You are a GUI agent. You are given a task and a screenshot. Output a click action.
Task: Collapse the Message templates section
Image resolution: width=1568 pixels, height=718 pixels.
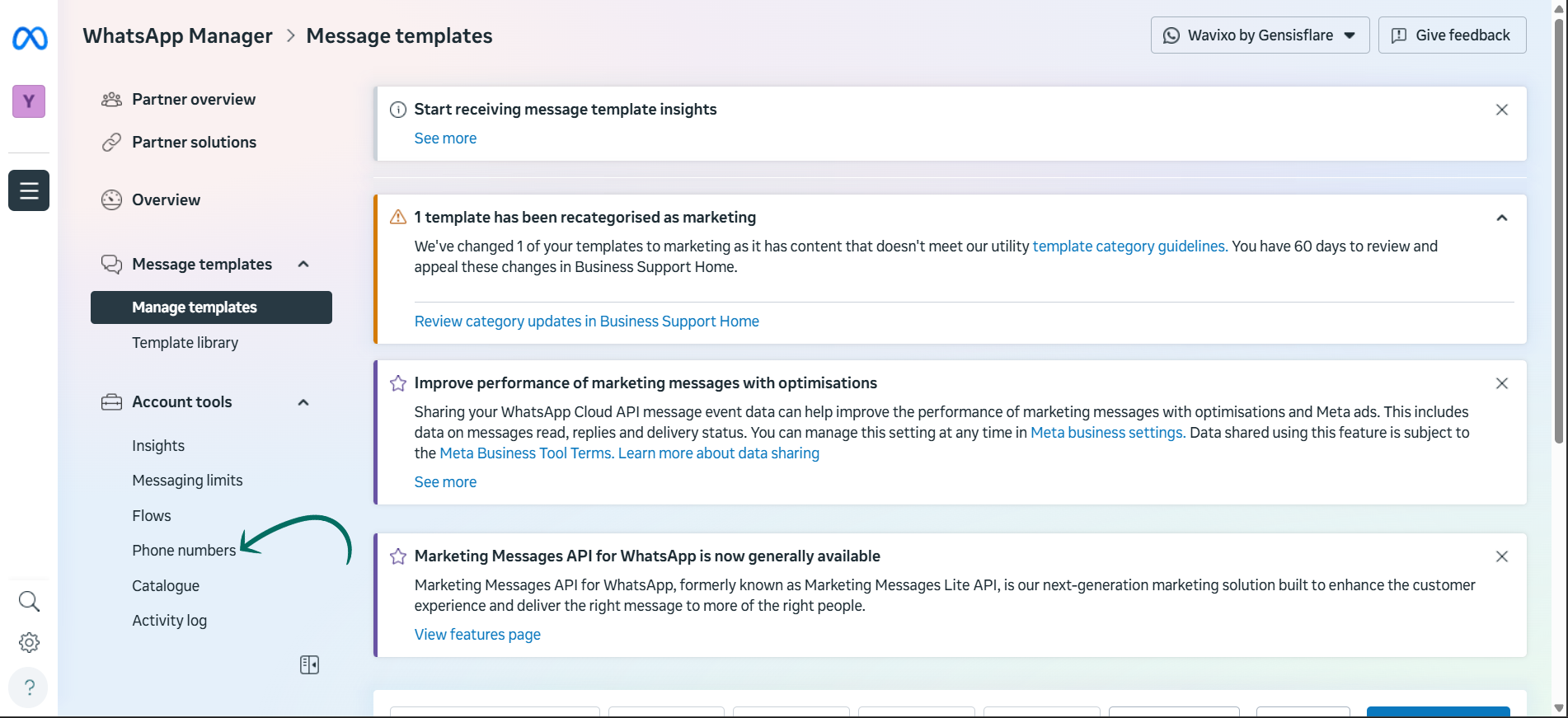tap(303, 264)
